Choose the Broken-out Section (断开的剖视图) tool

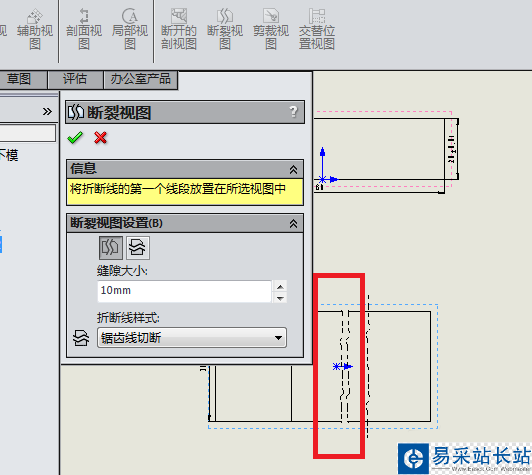179,30
